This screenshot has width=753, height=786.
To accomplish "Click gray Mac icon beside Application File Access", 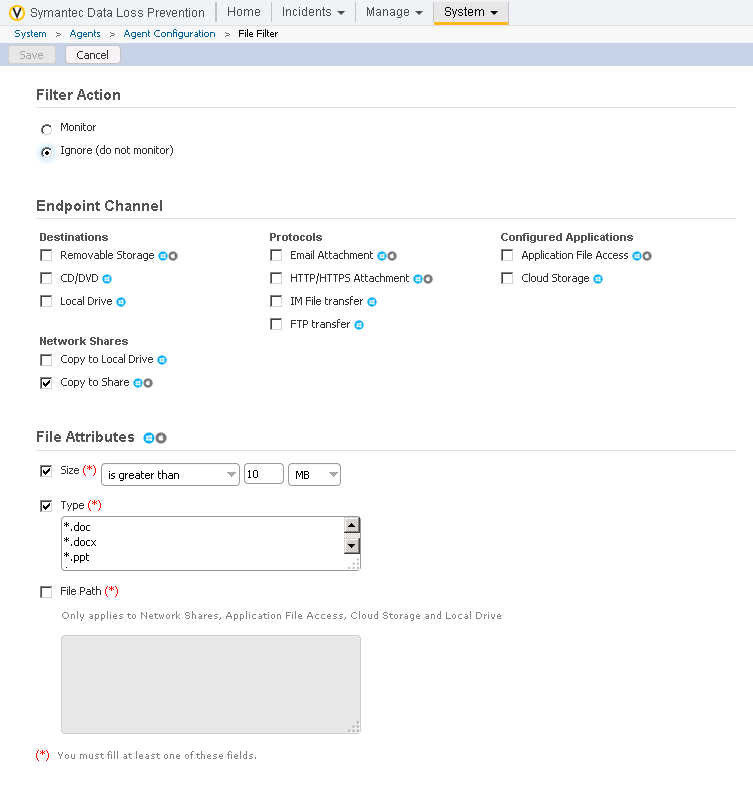I will click(647, 256).
